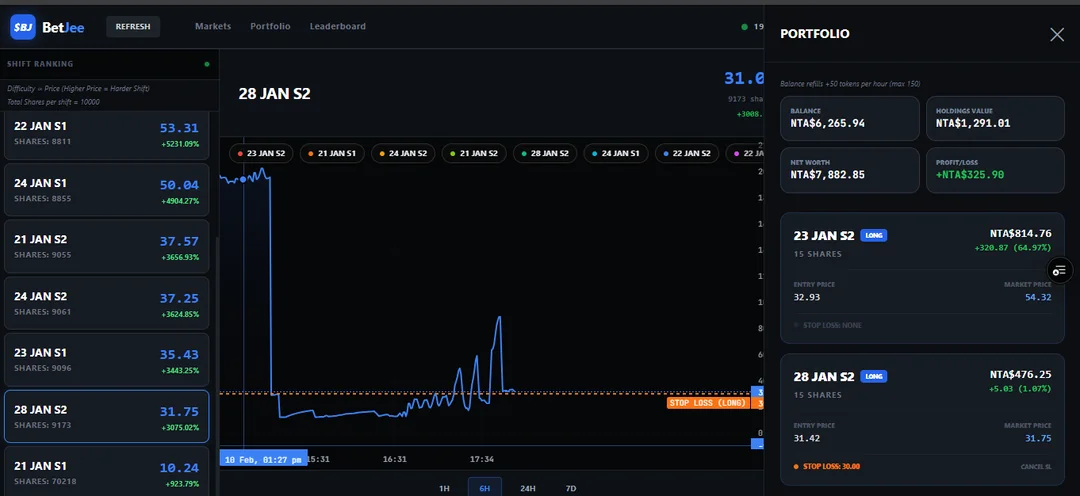This screenshot has width=1080, height=496.
Task: Click the BetJee $BJ logo icon
Action: [x=23, y=27]
